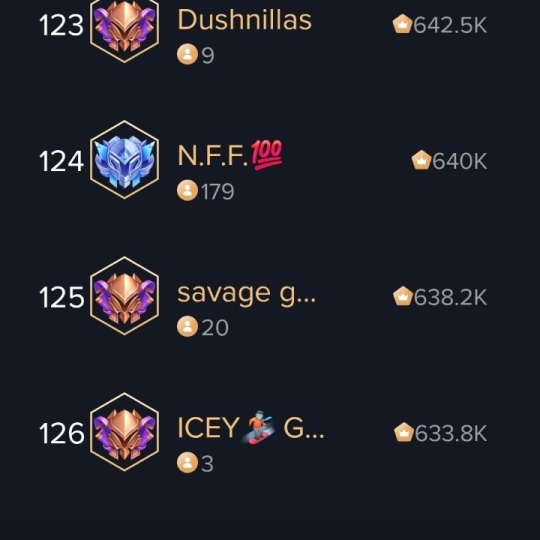Viewport: 540px width, 540px height.
Task: Tap crown icon beside 638.2K score
Action: point(403,296)
